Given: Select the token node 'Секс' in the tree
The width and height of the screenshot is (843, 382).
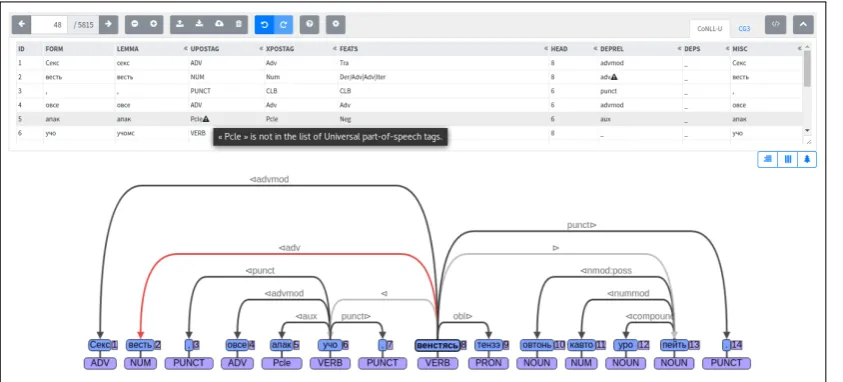Looking at the screenshot, I should 100,345.
